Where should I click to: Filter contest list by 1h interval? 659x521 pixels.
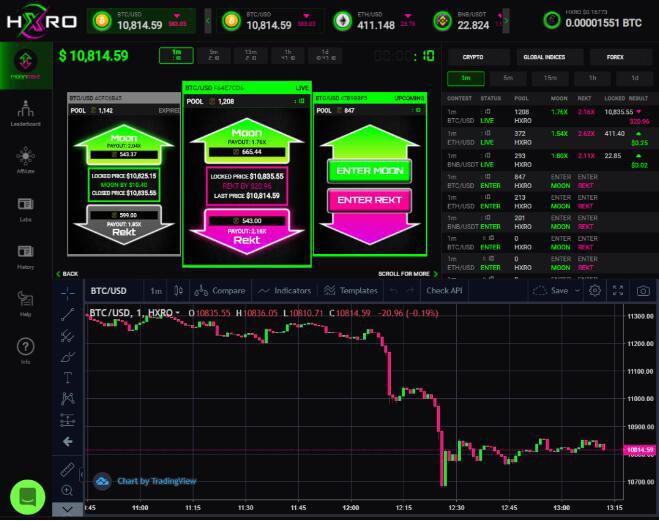tap(593, 78)
